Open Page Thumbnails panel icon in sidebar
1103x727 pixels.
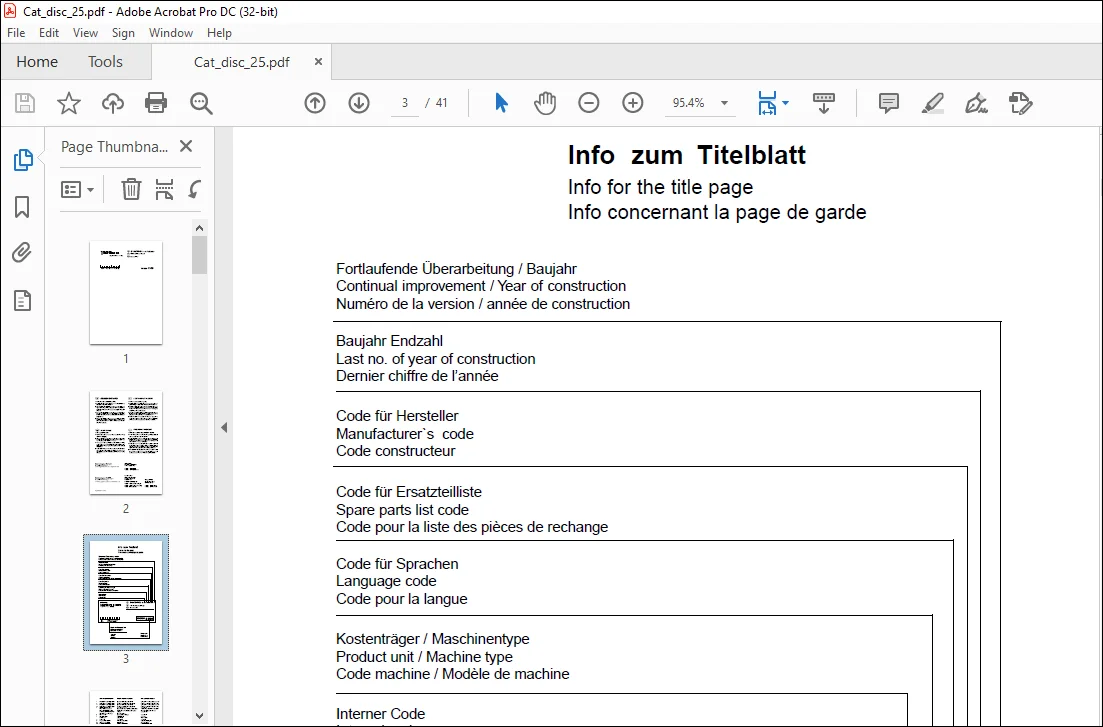click(23, 160)
